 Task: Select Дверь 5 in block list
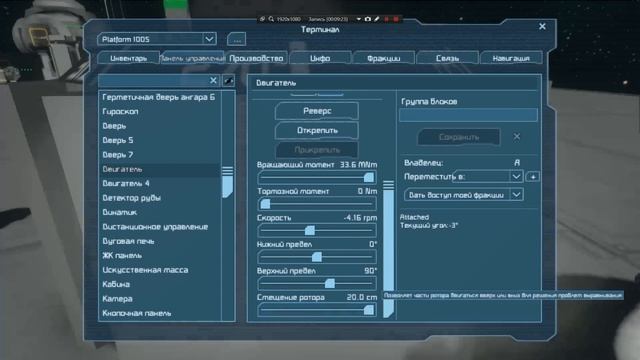point(159,140)
